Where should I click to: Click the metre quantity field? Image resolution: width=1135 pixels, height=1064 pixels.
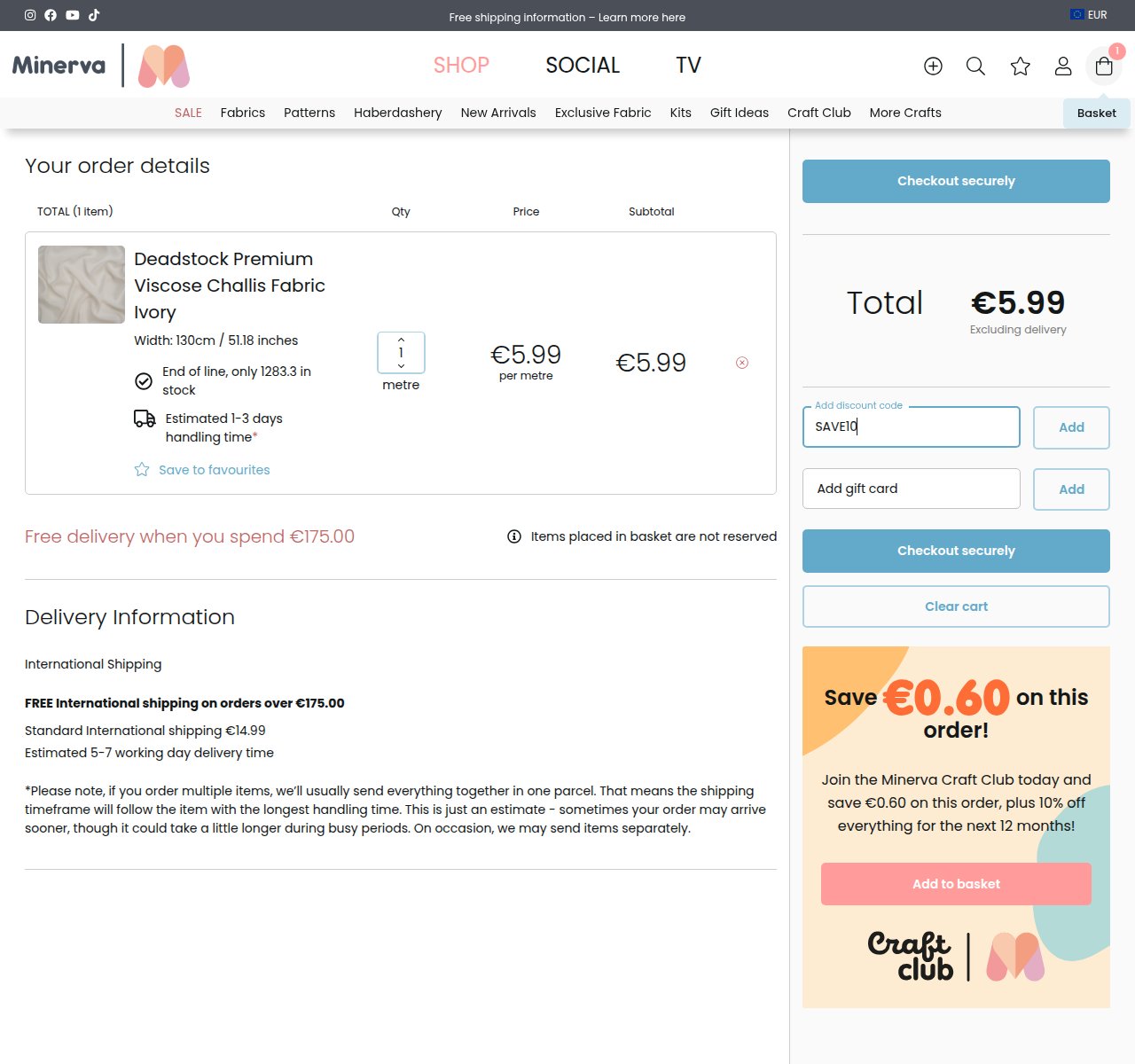[x=401, y=353]
